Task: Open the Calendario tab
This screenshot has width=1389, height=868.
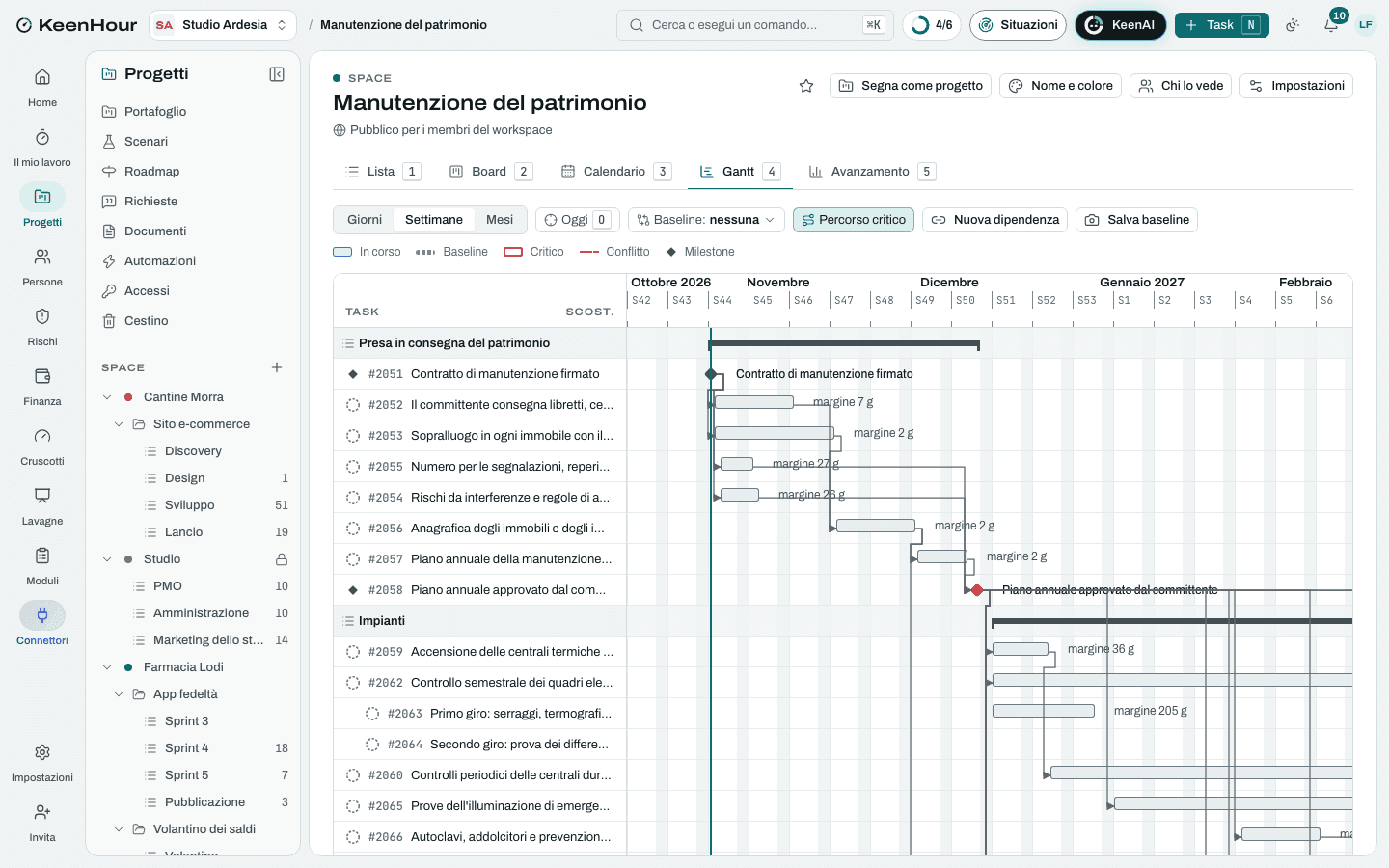Action: (615, 172)
